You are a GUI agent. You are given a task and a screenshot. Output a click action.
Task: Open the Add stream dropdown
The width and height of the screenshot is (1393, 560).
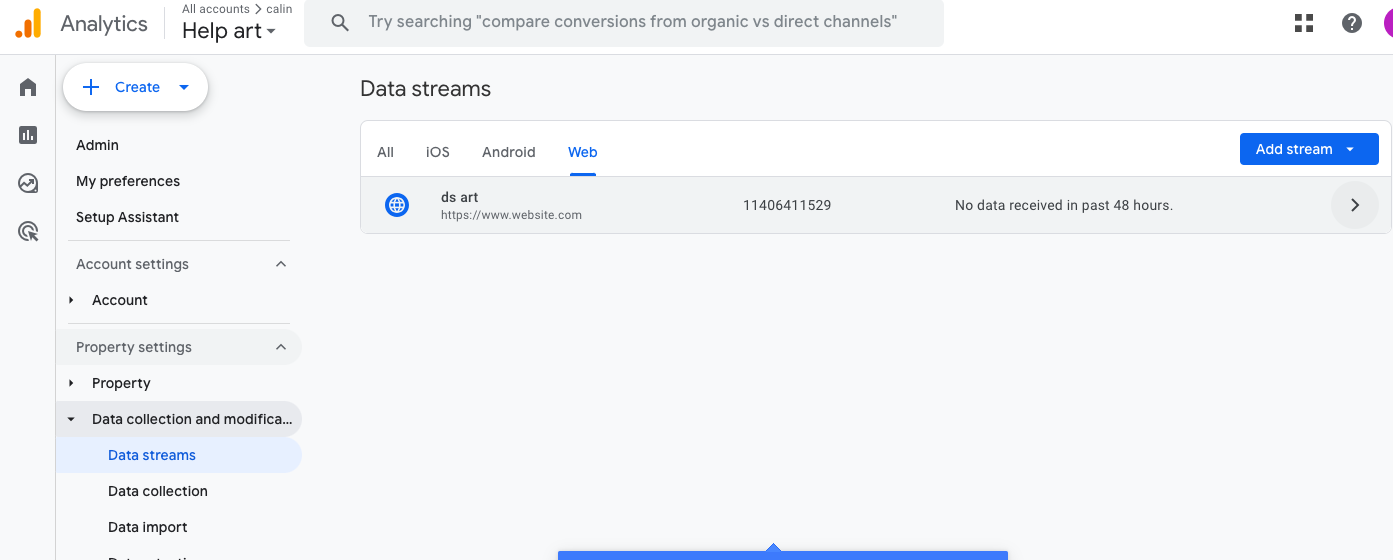click(x=1309, y=149)
